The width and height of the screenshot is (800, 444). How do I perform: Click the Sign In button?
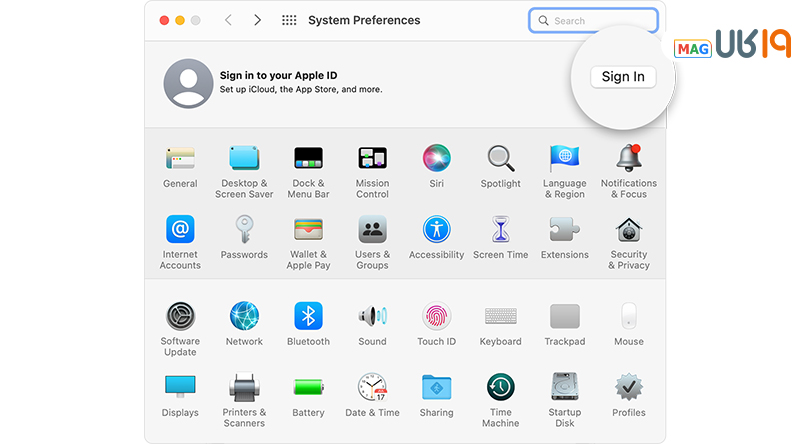[x=623, y=77]
